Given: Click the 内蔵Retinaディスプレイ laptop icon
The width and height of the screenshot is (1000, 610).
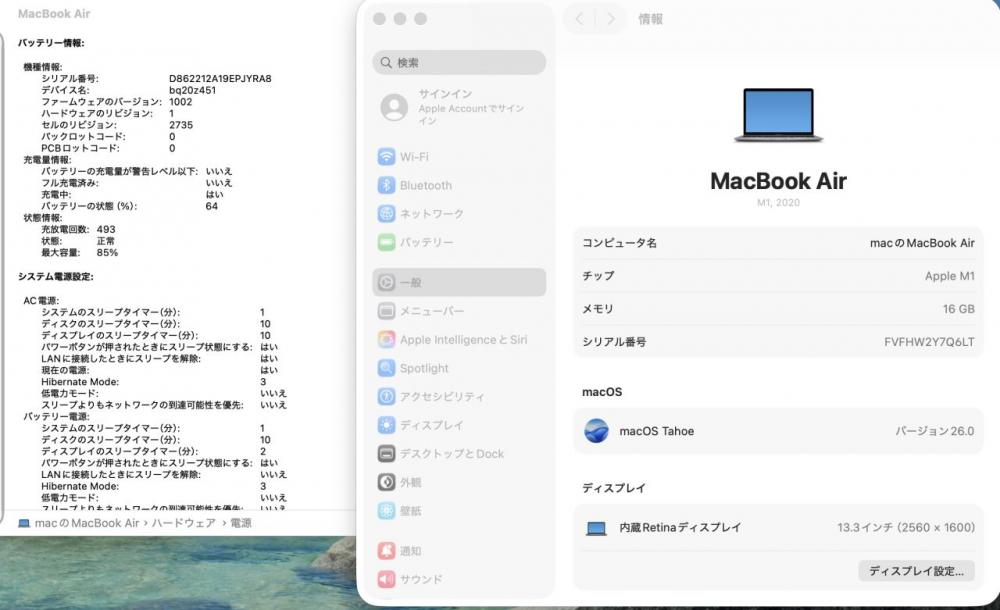Looking at the screenshot, I should (x=596, y=528).
